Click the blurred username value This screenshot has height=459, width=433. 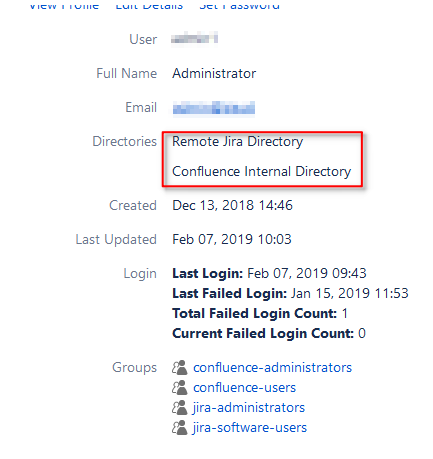tap(194, 39)
